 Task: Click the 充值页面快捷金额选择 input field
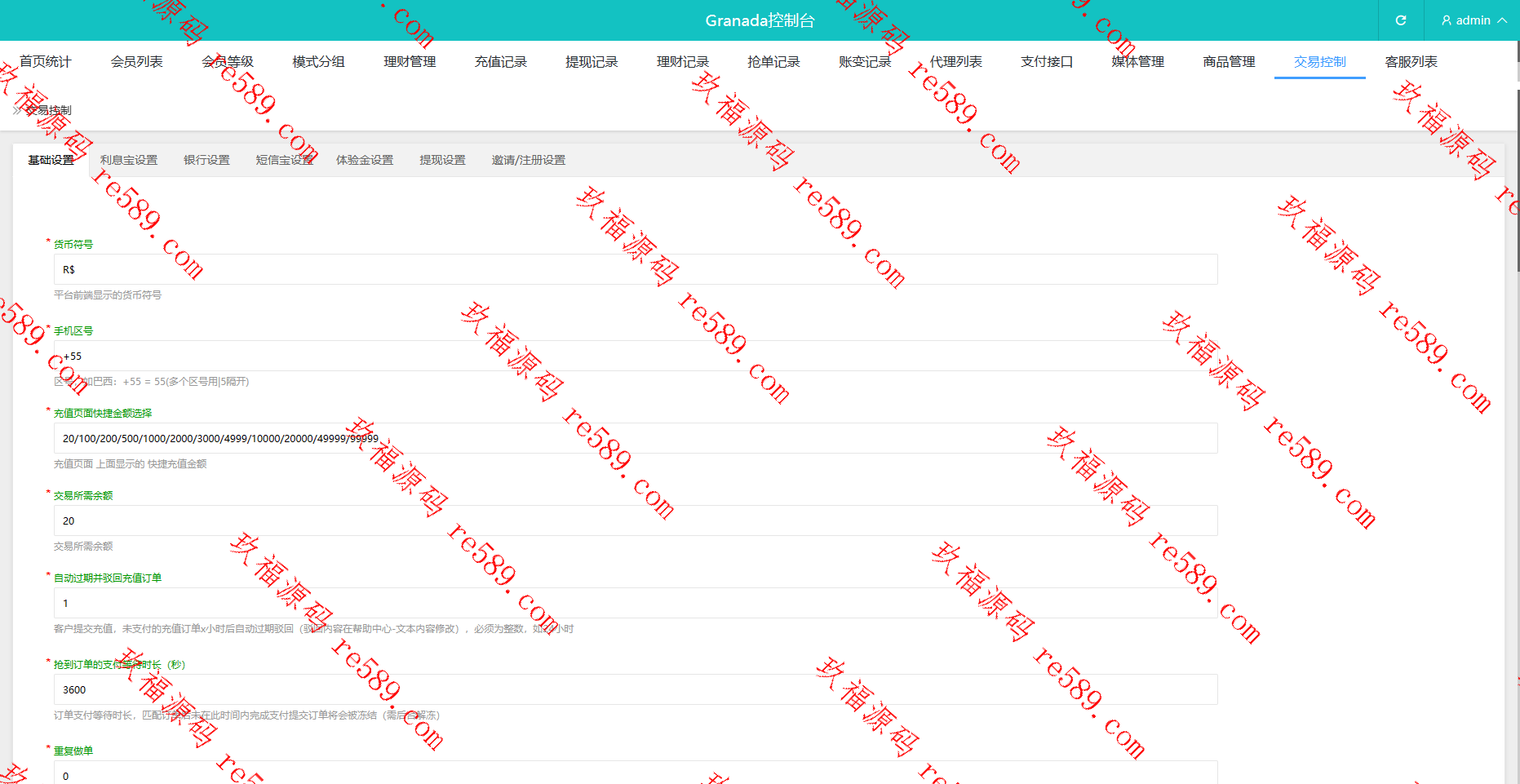[x=636, y=438]
